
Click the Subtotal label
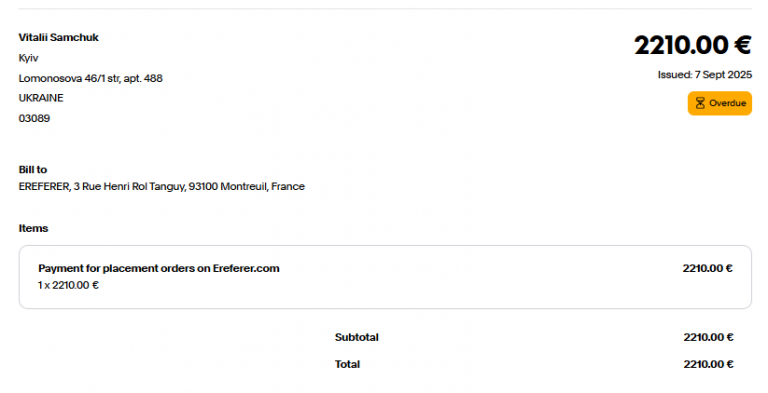[357, 337]
